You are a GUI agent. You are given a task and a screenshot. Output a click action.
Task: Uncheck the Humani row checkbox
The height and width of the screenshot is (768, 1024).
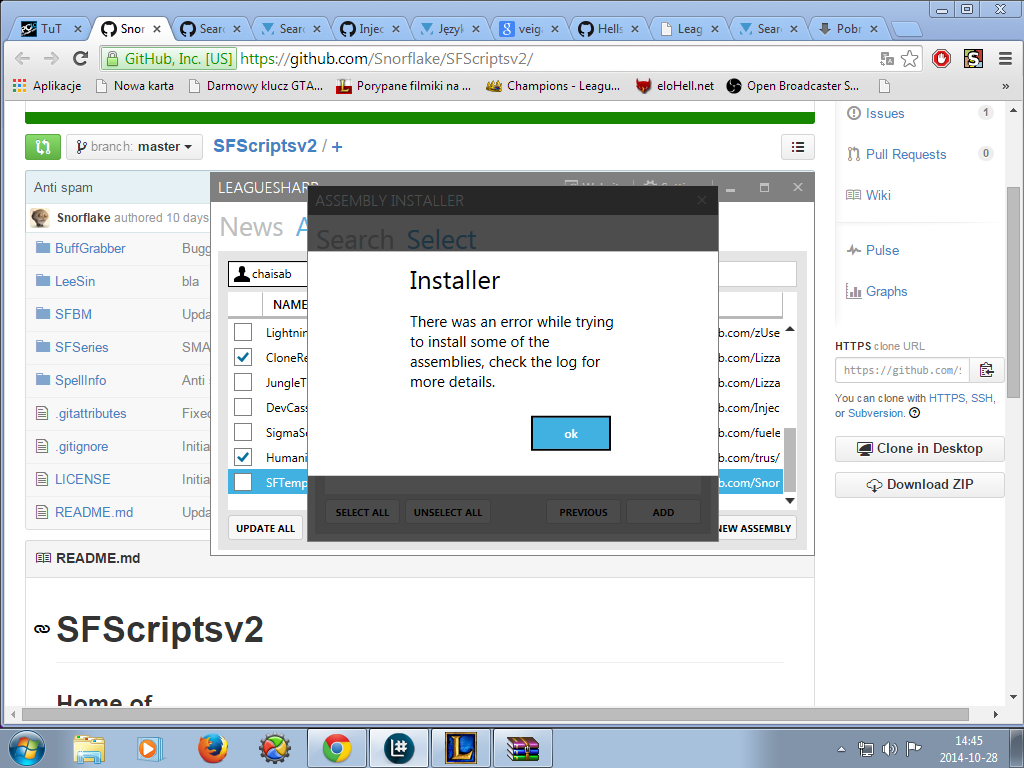pos(243,457)
